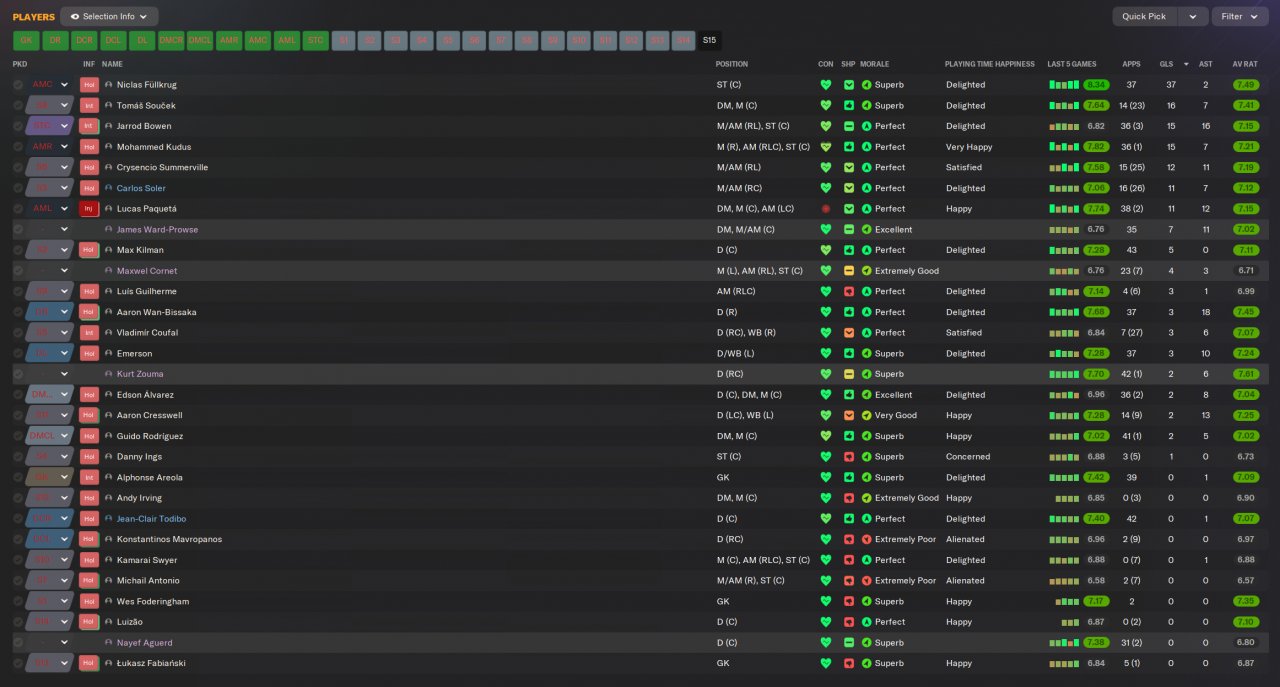1280x687 pixels.
Task: Click Maxwel Cornet's Extremely Good morale icon
Action: coord(867,271)
